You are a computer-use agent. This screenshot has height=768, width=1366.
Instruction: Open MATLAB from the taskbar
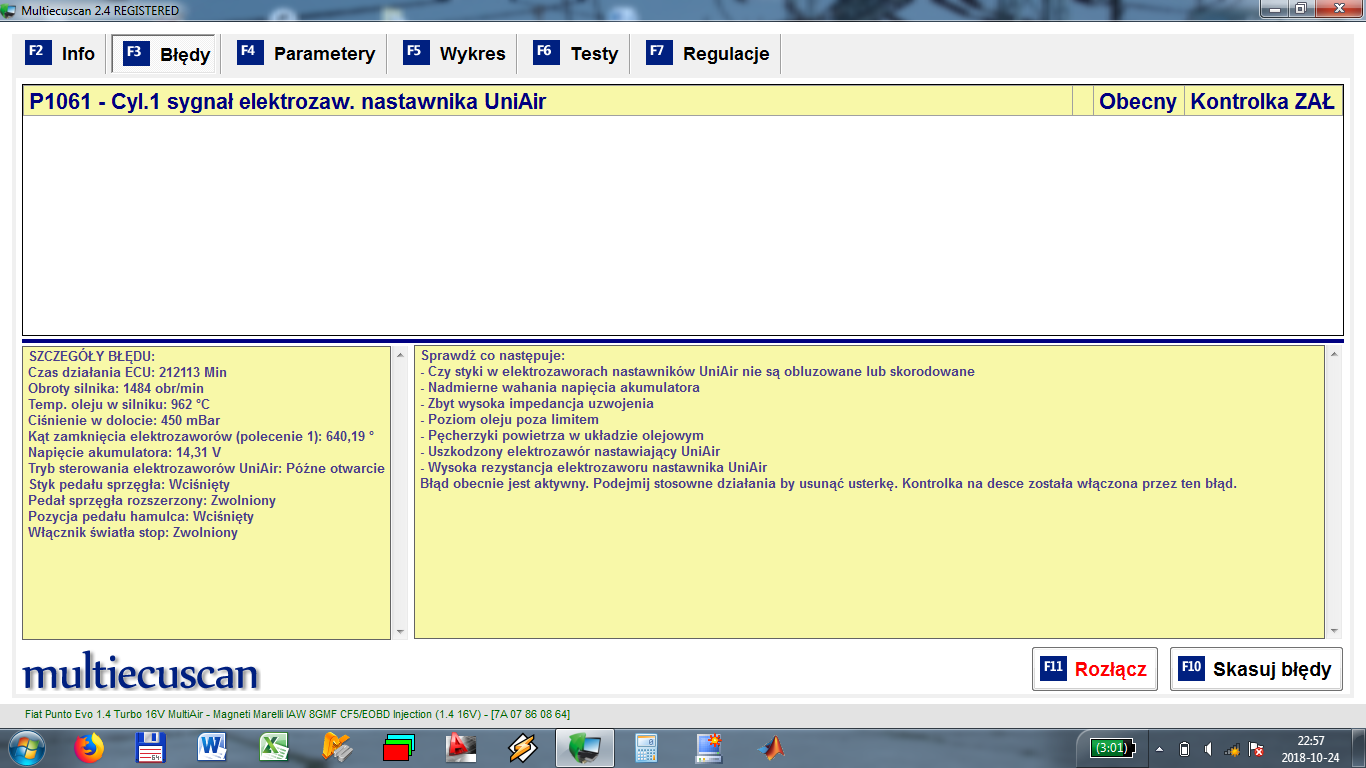pyautogui.click(x=770, y=747)
